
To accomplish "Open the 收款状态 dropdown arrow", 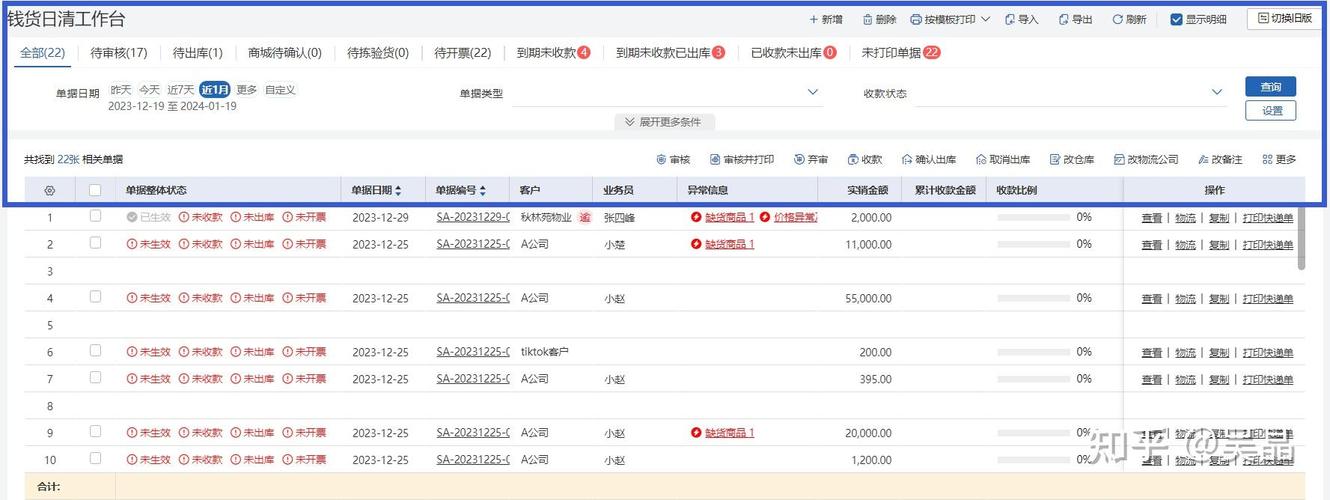I will (1217, 92).
